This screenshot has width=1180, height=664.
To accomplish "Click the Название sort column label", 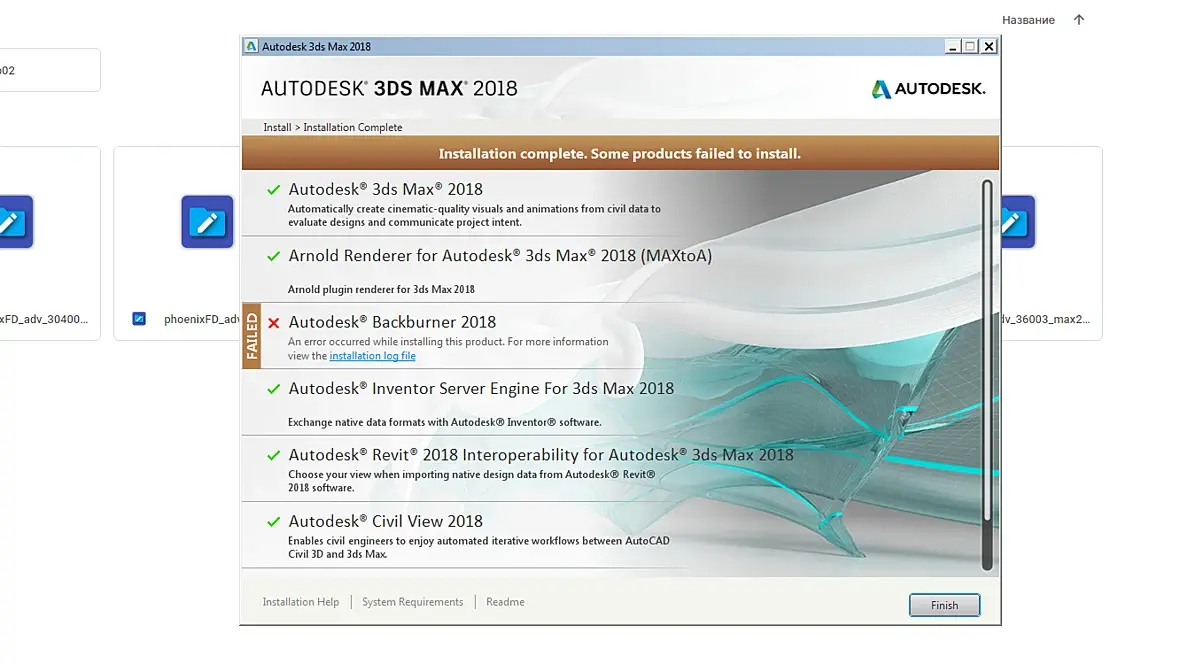I will pos(1028,20).
